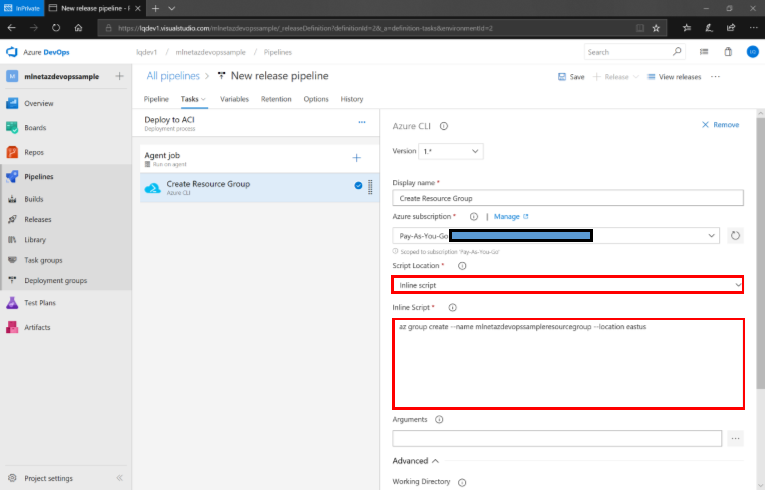Image resolution: width=766 pixels, height=490 pixels.
Task: Open the Version dropdown
Action: click(452, 151)
